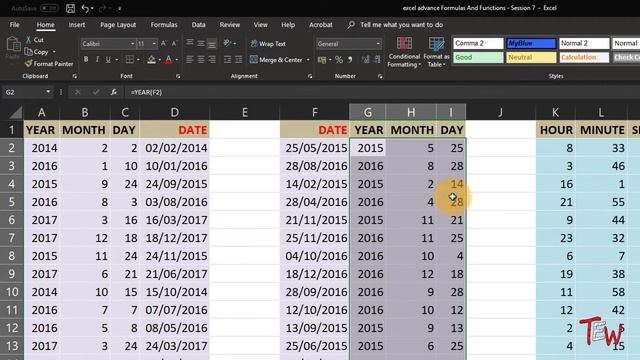Increase font size with large A

[x=164, y=44]
